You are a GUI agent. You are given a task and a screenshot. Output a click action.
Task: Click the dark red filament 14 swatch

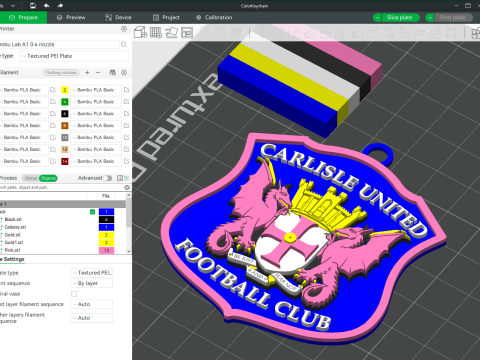point(65,161)
